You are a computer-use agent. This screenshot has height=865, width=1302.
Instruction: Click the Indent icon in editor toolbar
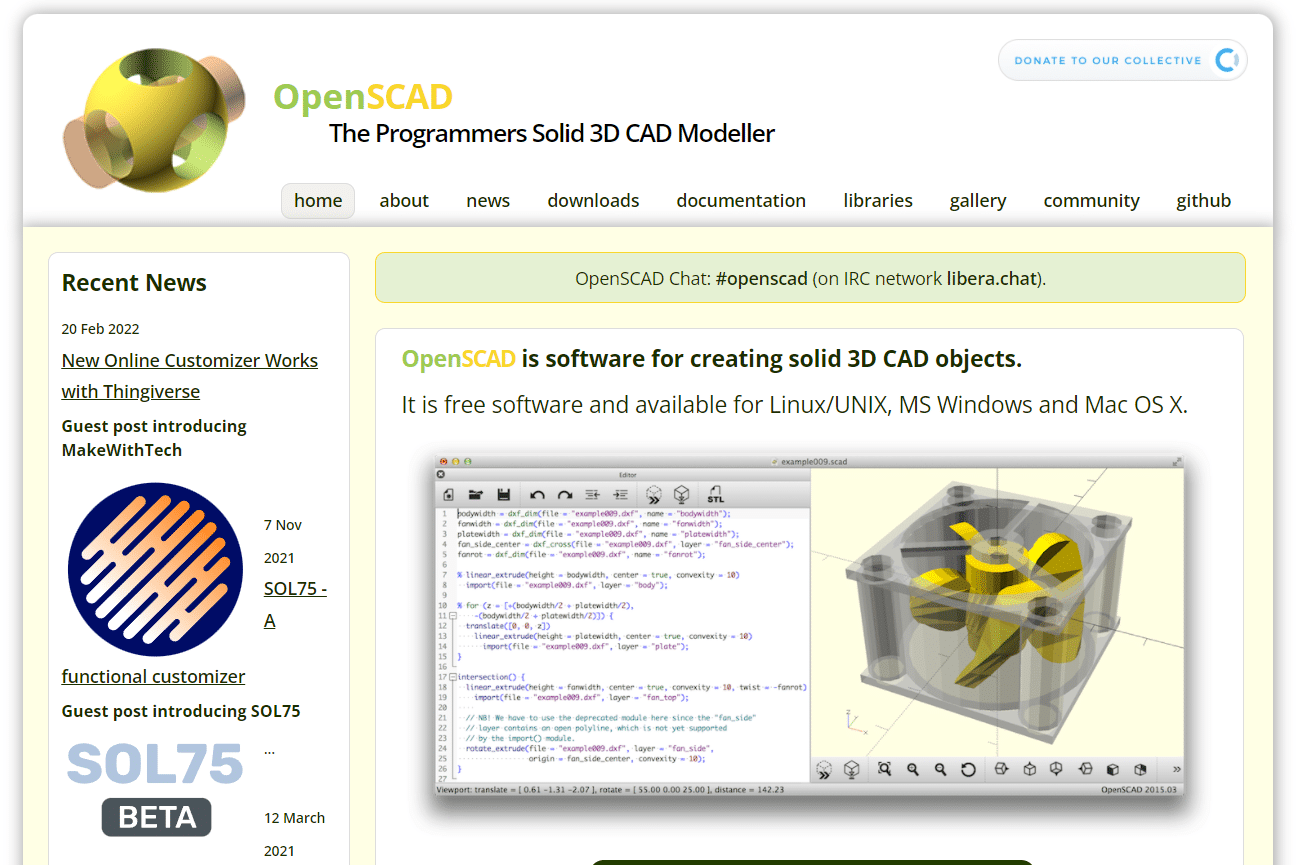point(620,494)
